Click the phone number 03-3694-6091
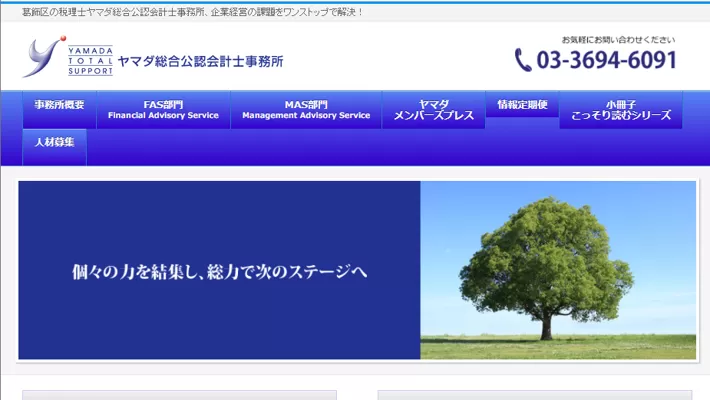The height and width of the screenshot is (400, 710). 607,60
